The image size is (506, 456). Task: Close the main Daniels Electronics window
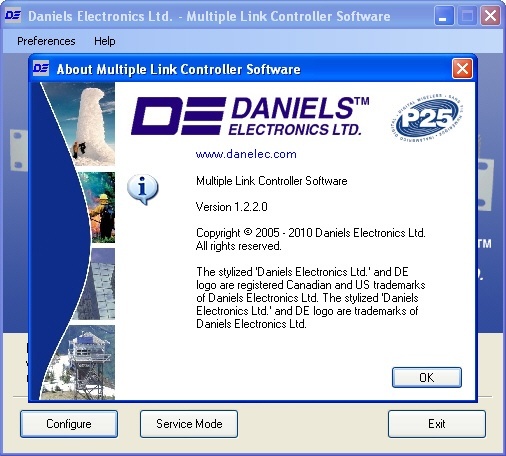(x=490, y=15)
